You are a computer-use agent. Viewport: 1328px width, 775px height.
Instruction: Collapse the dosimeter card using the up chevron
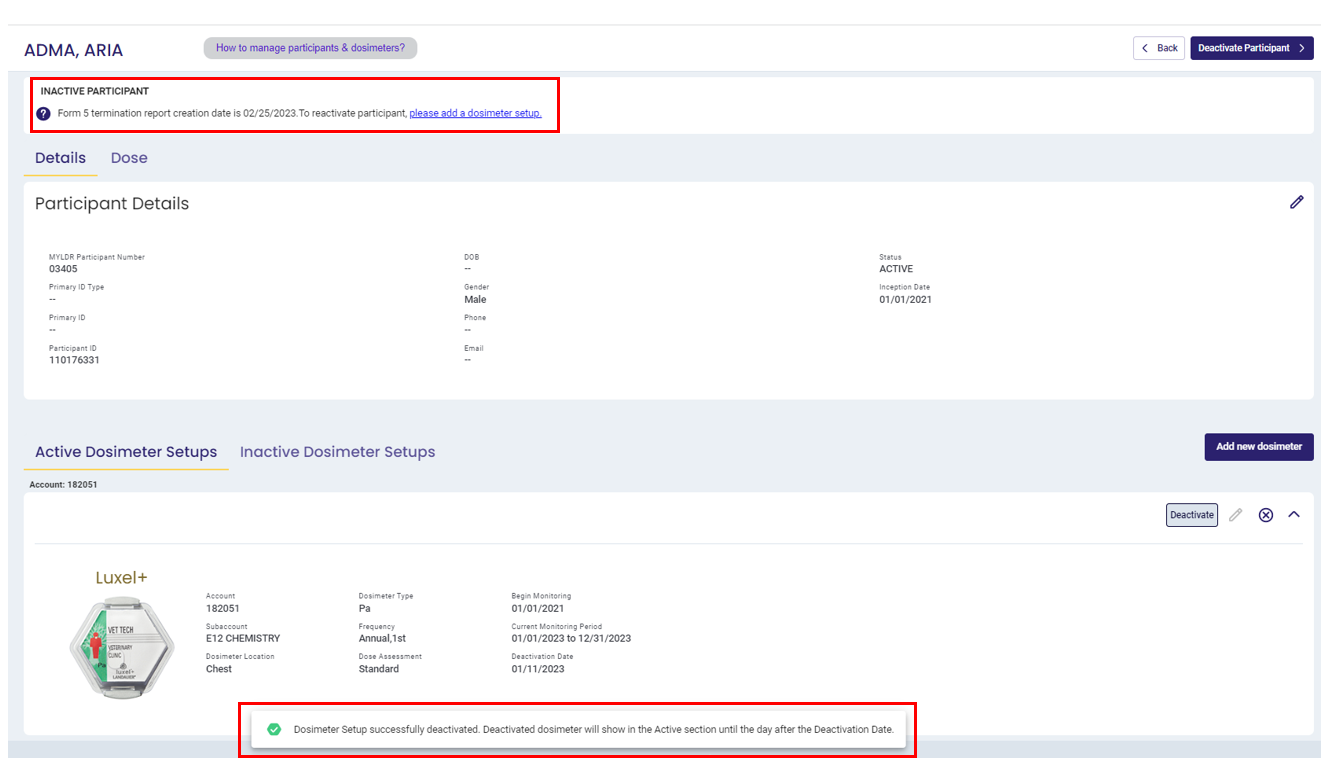coord(1294,514)
